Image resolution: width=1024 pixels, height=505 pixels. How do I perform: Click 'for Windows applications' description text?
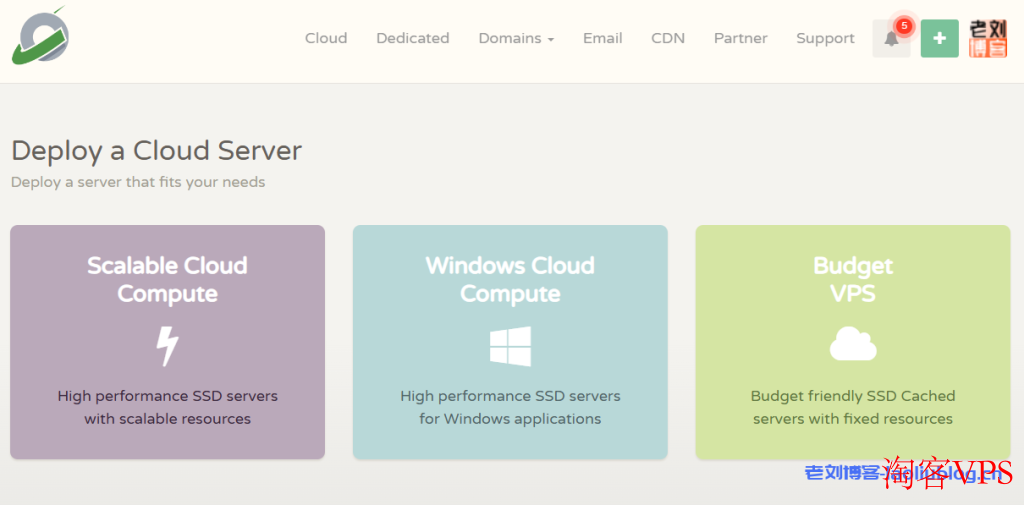point(510,419)
